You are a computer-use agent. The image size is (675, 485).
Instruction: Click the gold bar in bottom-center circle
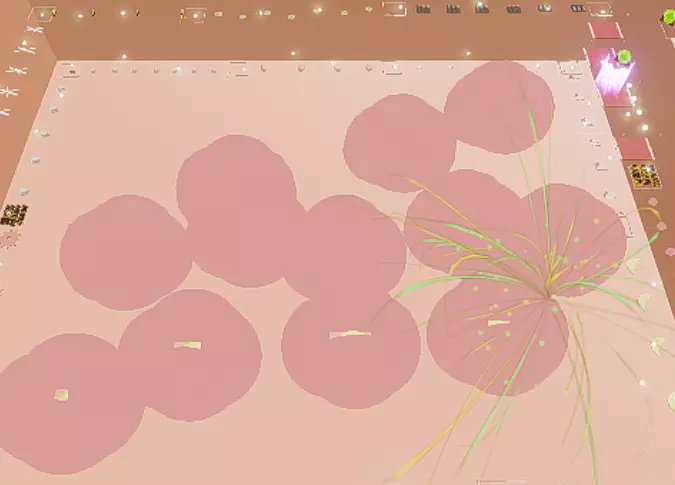349,335
